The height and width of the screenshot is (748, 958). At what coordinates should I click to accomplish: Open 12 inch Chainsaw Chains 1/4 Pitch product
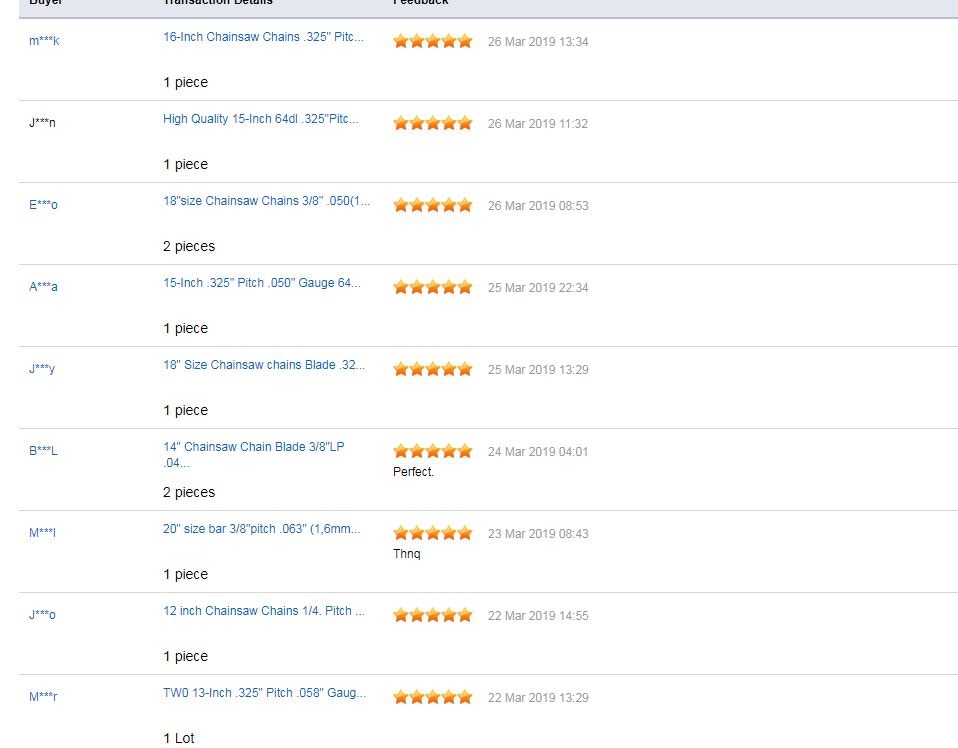click(x=264, y=611)
